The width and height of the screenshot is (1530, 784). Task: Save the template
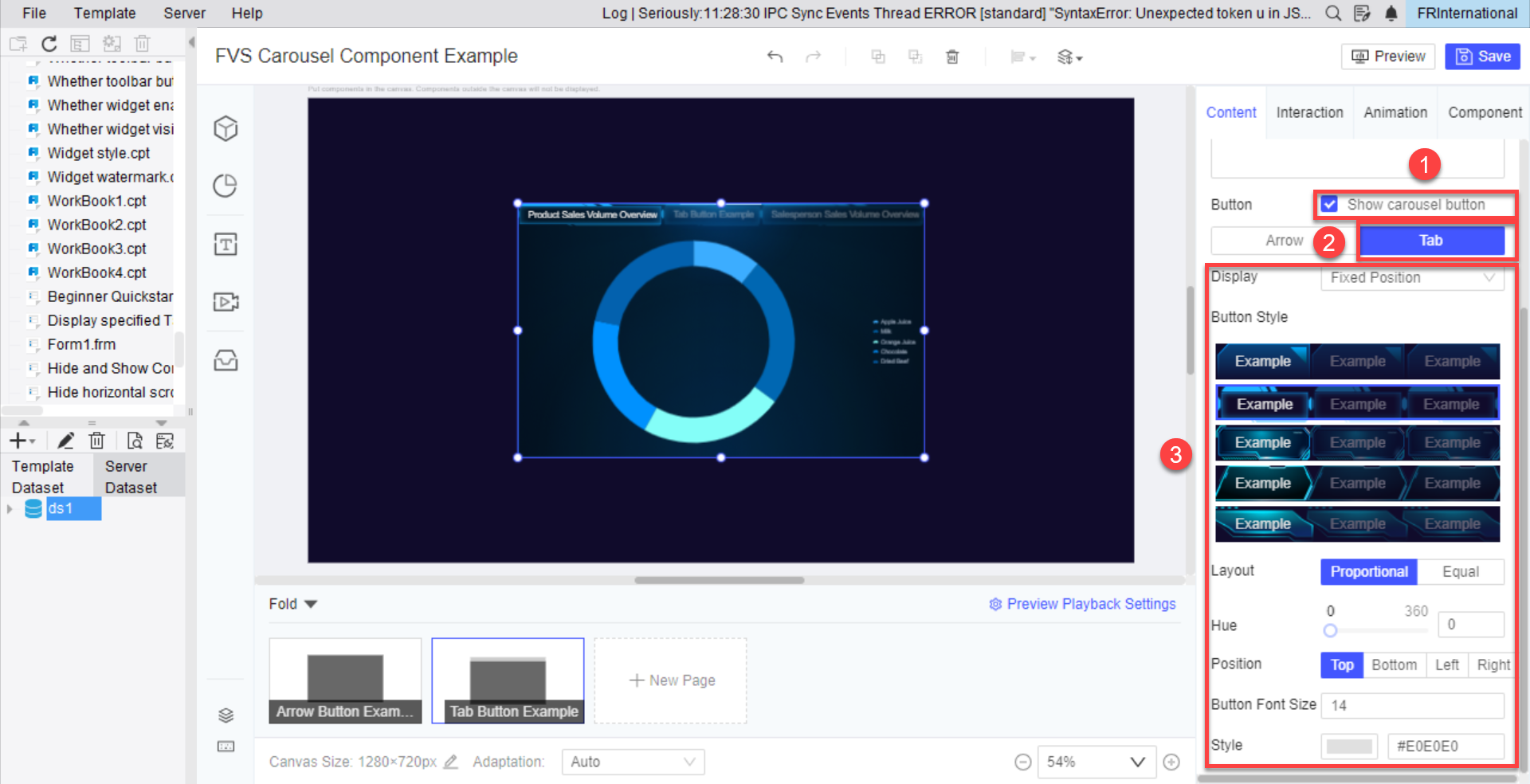1483,57
